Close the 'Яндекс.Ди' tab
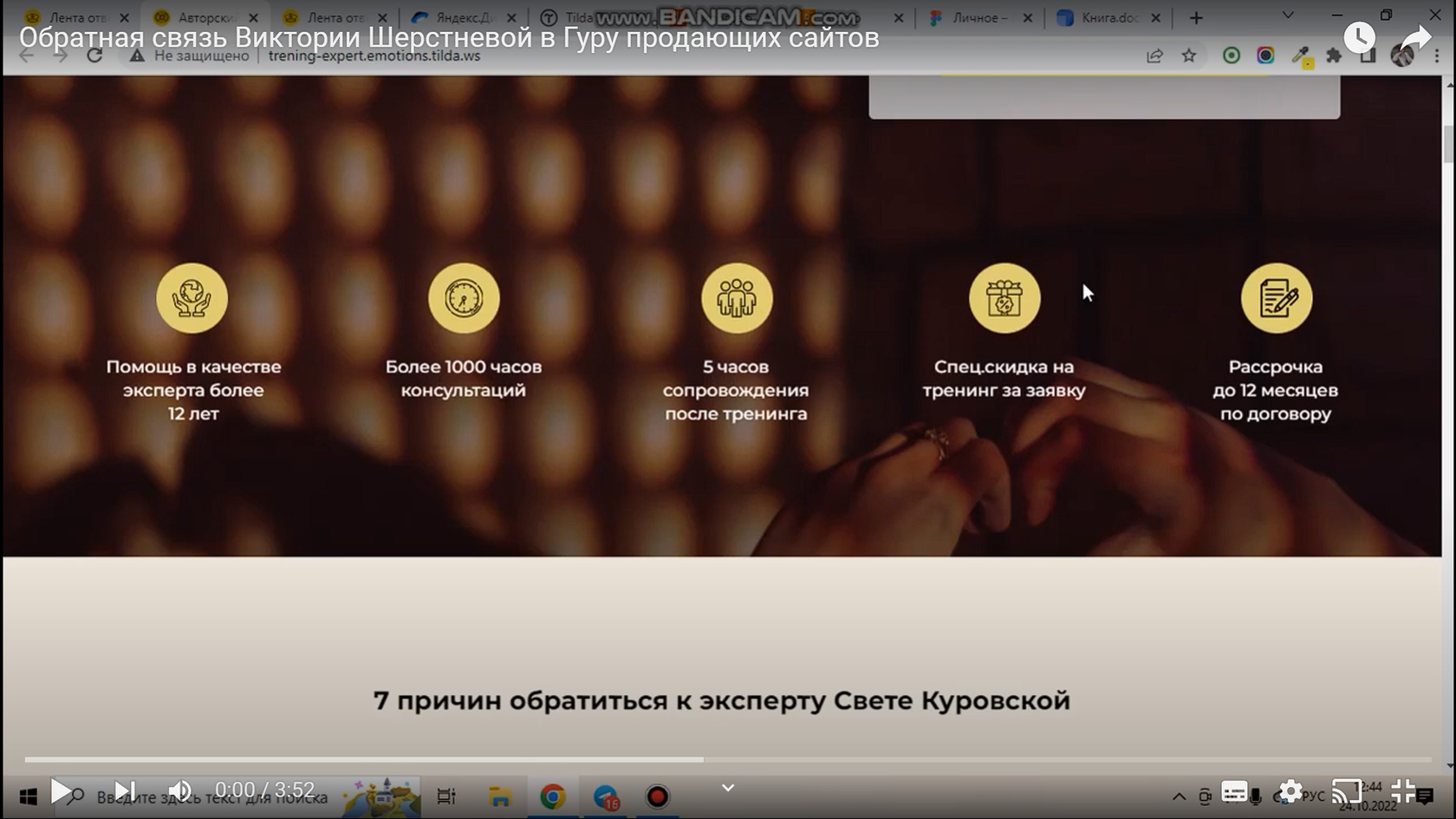 (x=511, y=17)
